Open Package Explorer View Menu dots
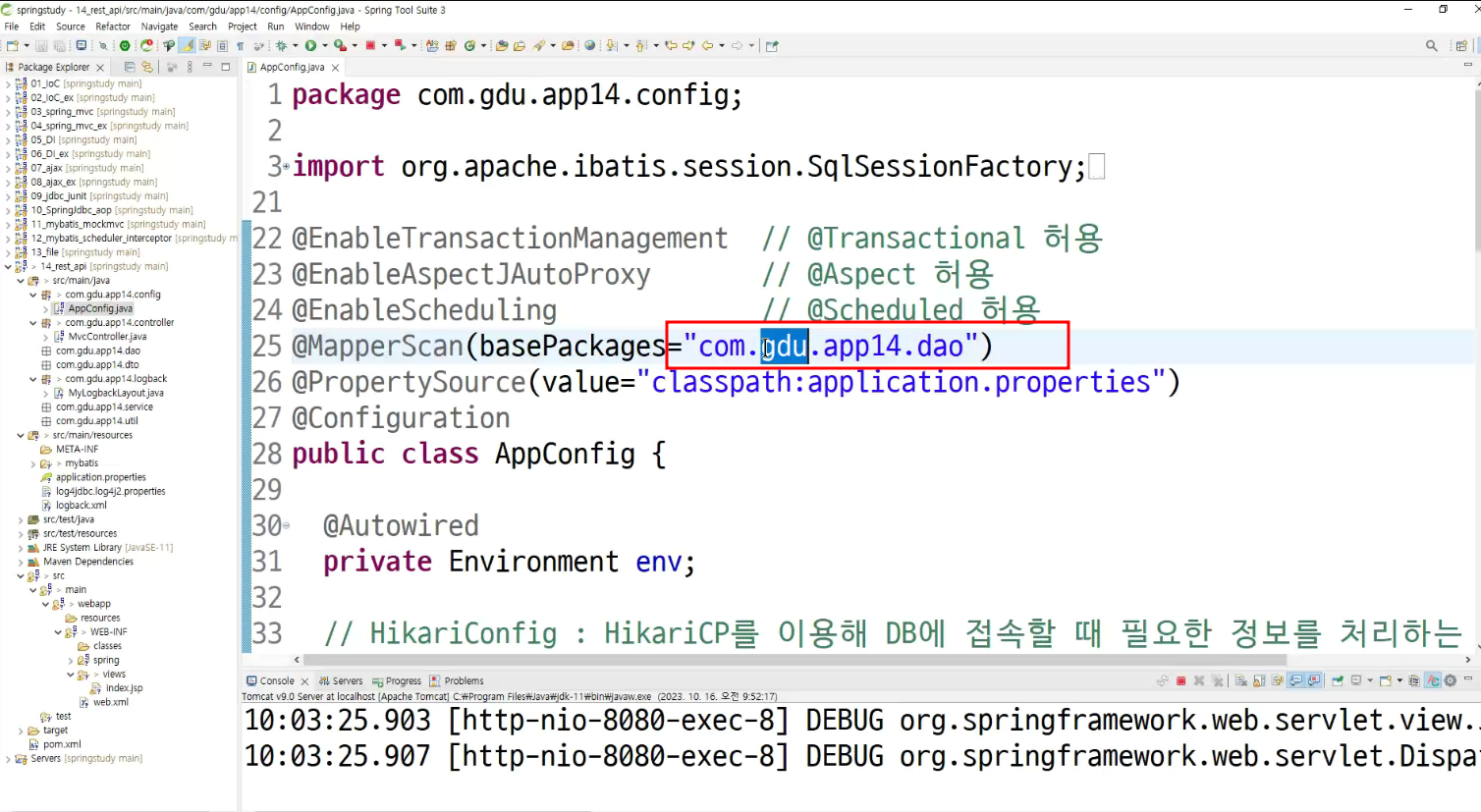This screenshot has height=812, width=1481. click(190, 67)
